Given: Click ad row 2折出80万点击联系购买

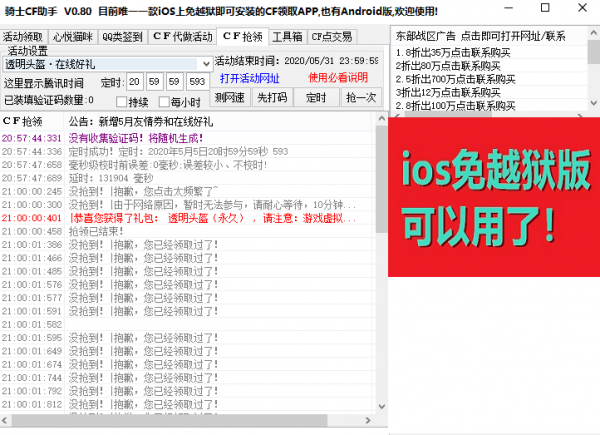Looking at the screenshot, I should (x=489, y=66).
